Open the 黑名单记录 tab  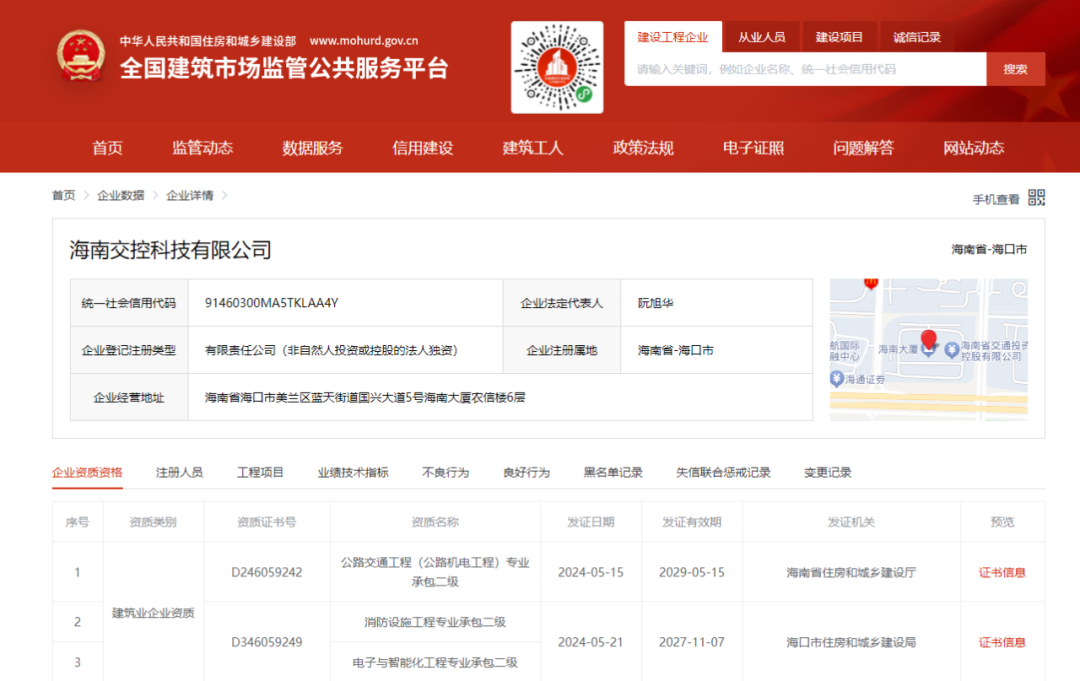[x=613, y=472]
